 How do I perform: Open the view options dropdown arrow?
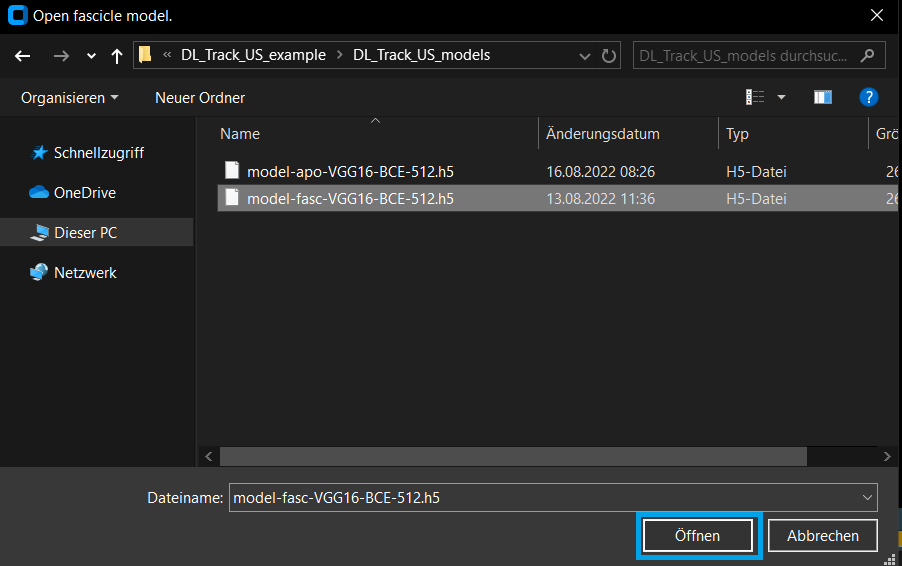[782, 97]
